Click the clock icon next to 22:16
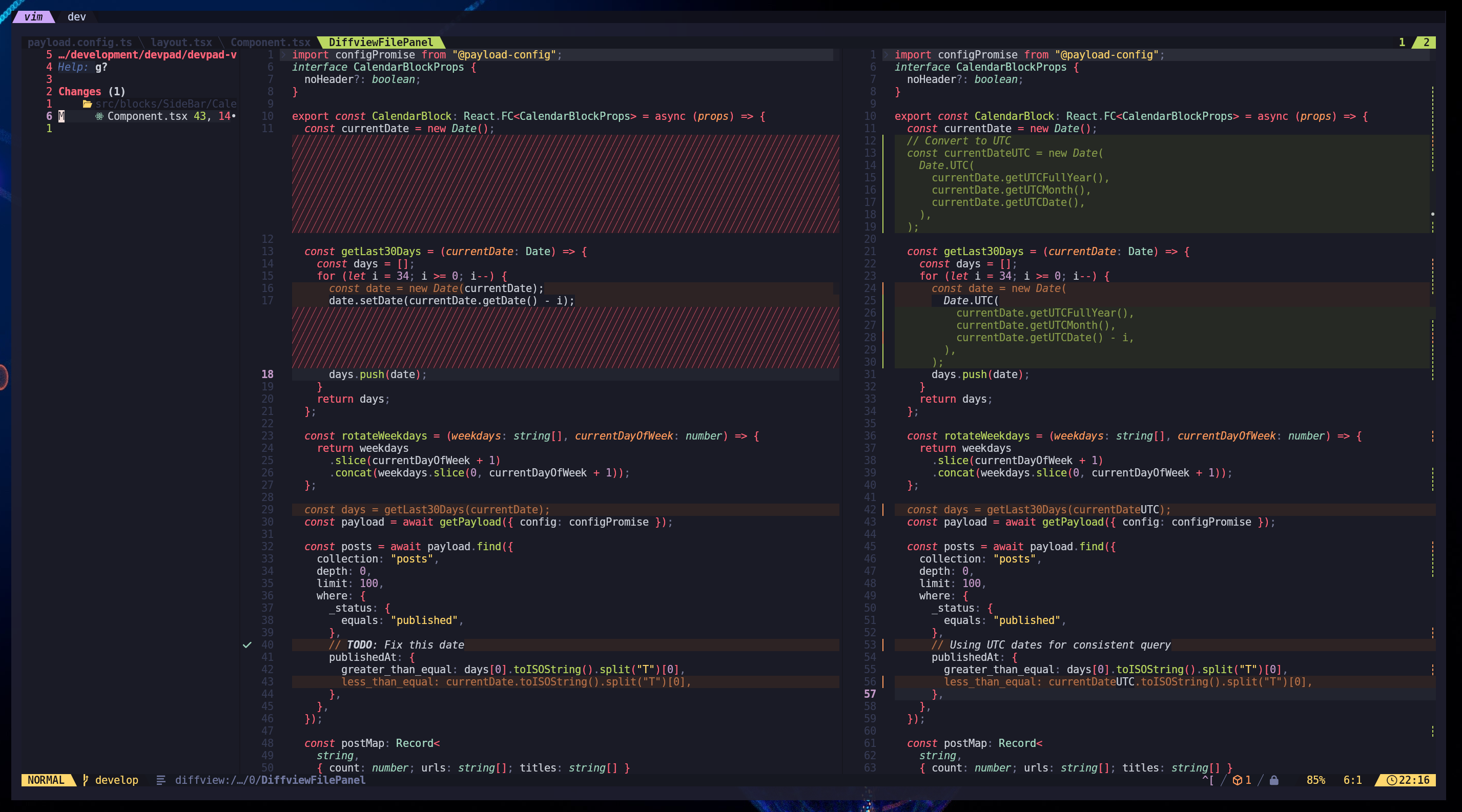The image size is (1462, 812). [x=1392, y=780]
